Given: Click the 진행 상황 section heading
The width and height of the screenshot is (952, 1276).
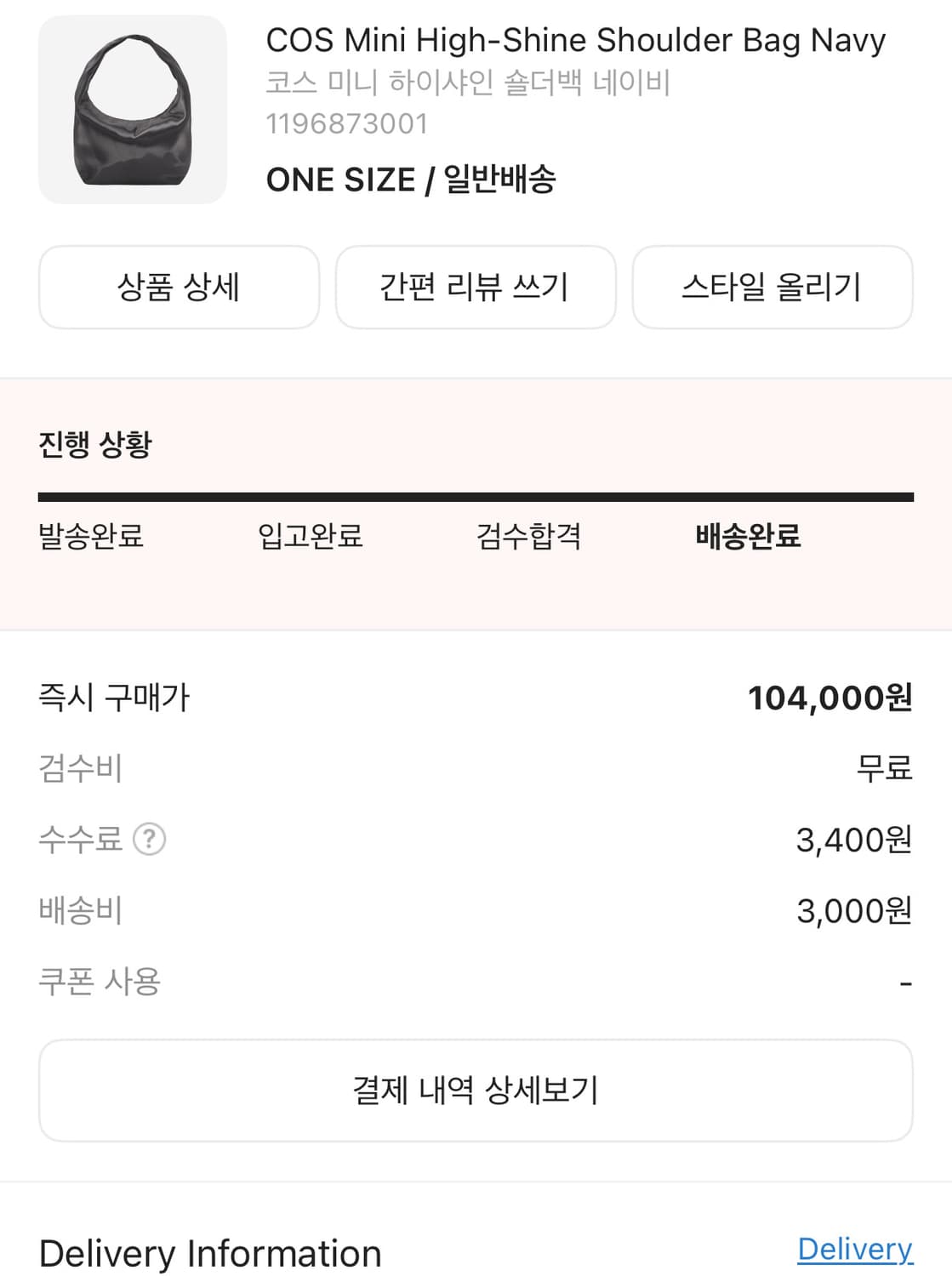Looking at the screenshot, I should click(x=95, y=444).
